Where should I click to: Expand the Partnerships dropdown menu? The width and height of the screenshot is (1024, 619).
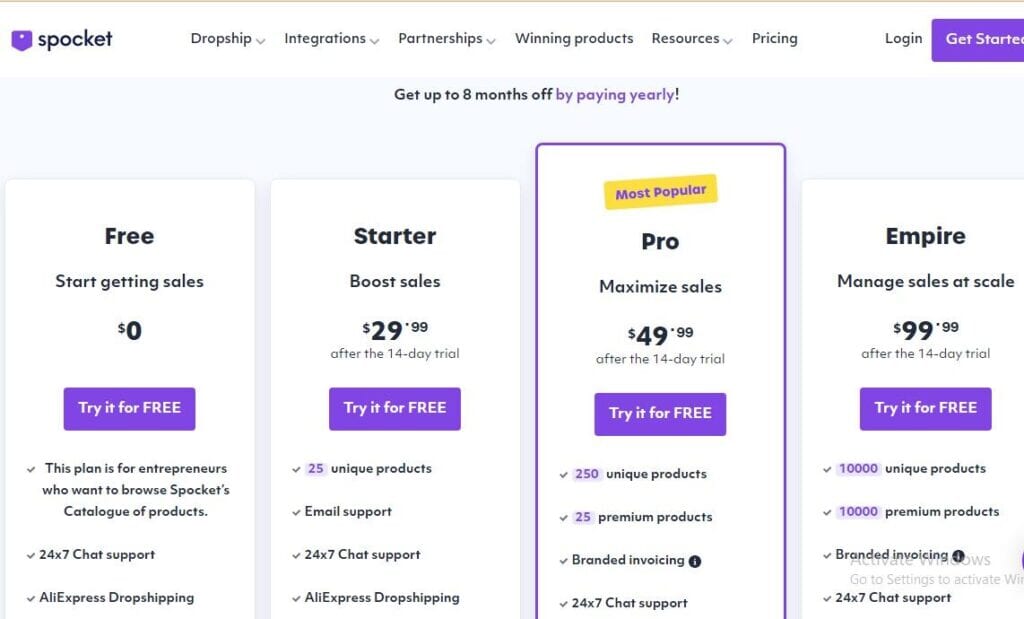(x=447, y=39)
